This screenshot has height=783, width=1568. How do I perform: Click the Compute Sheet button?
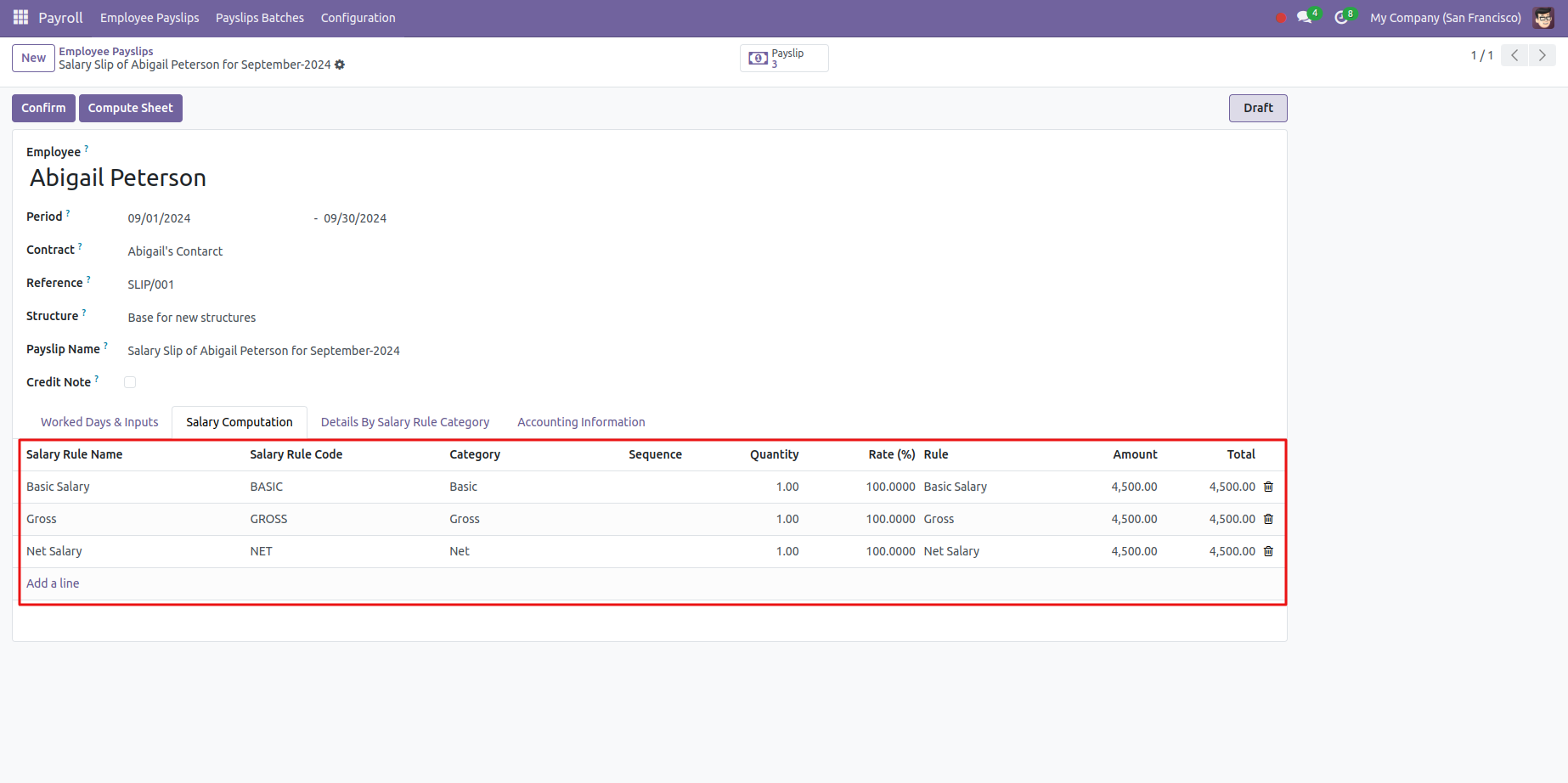130,108
